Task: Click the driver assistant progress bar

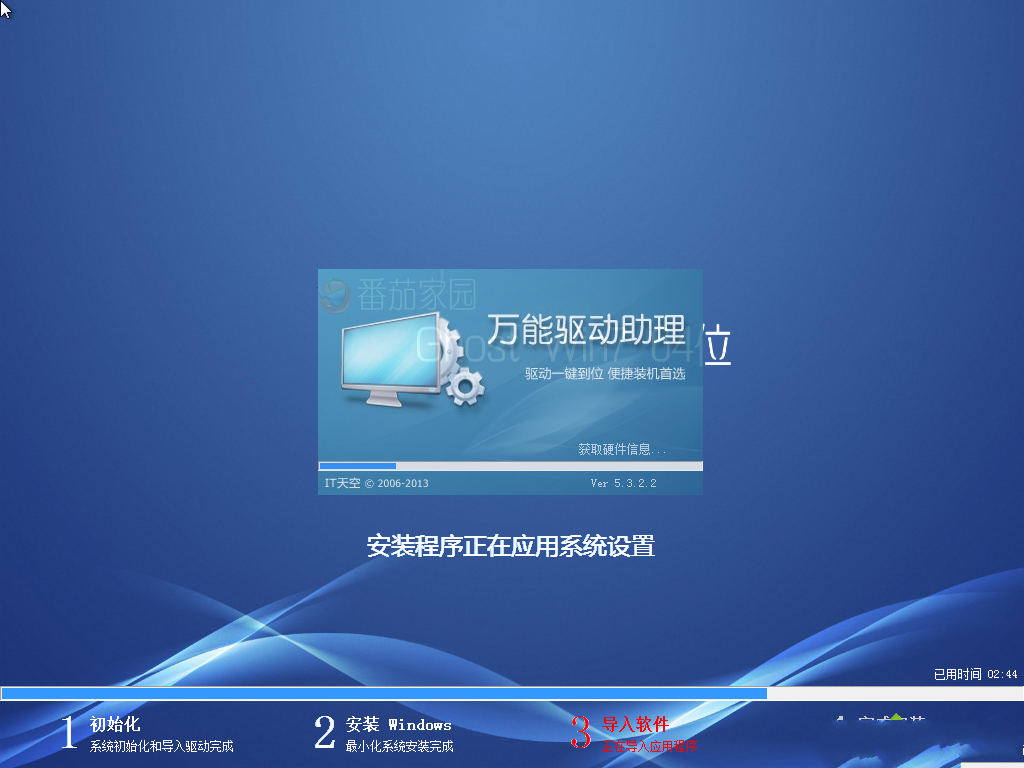Action: tap(510, 466)
